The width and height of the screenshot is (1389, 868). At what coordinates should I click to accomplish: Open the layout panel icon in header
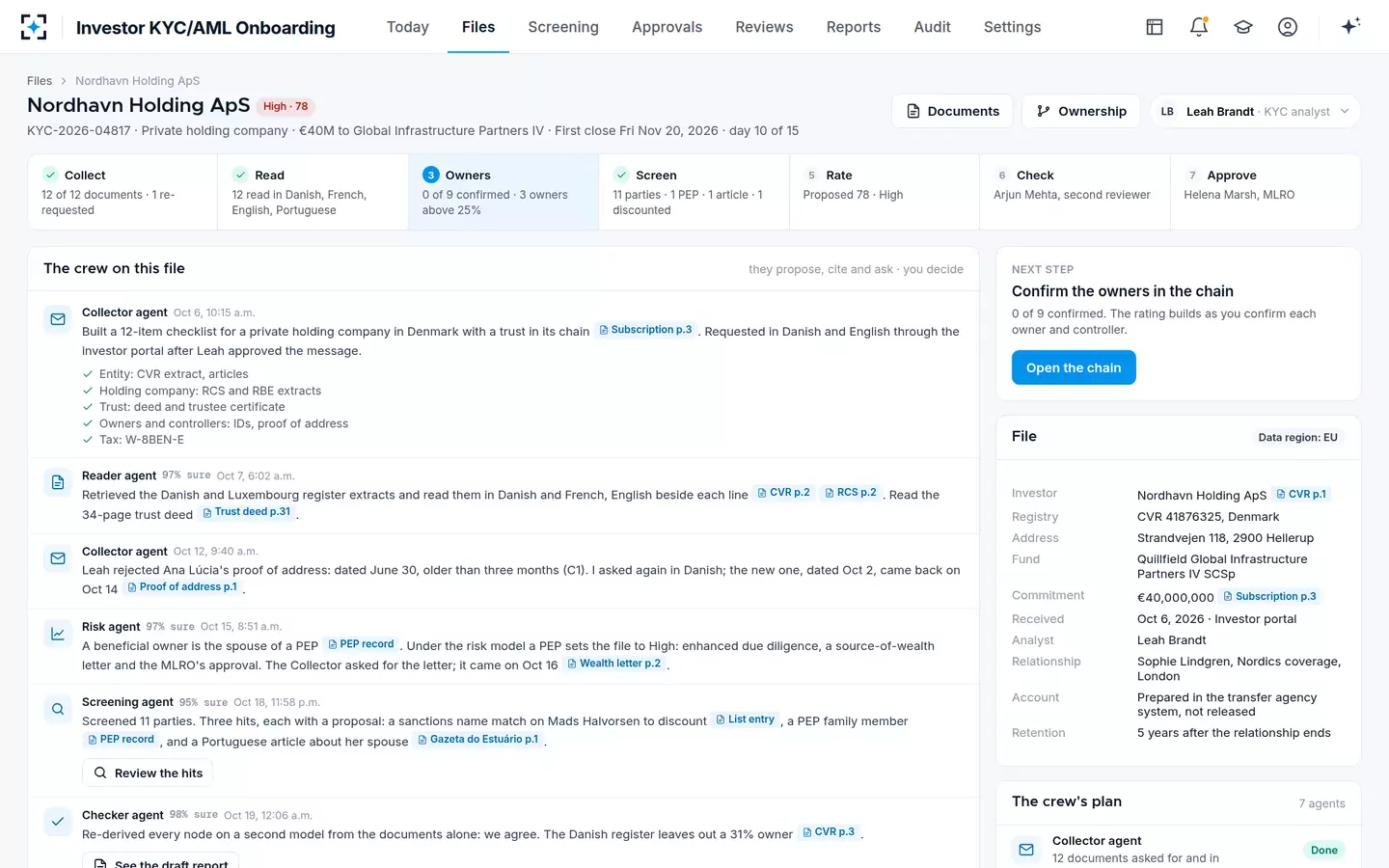click(x=1155, y=27)
